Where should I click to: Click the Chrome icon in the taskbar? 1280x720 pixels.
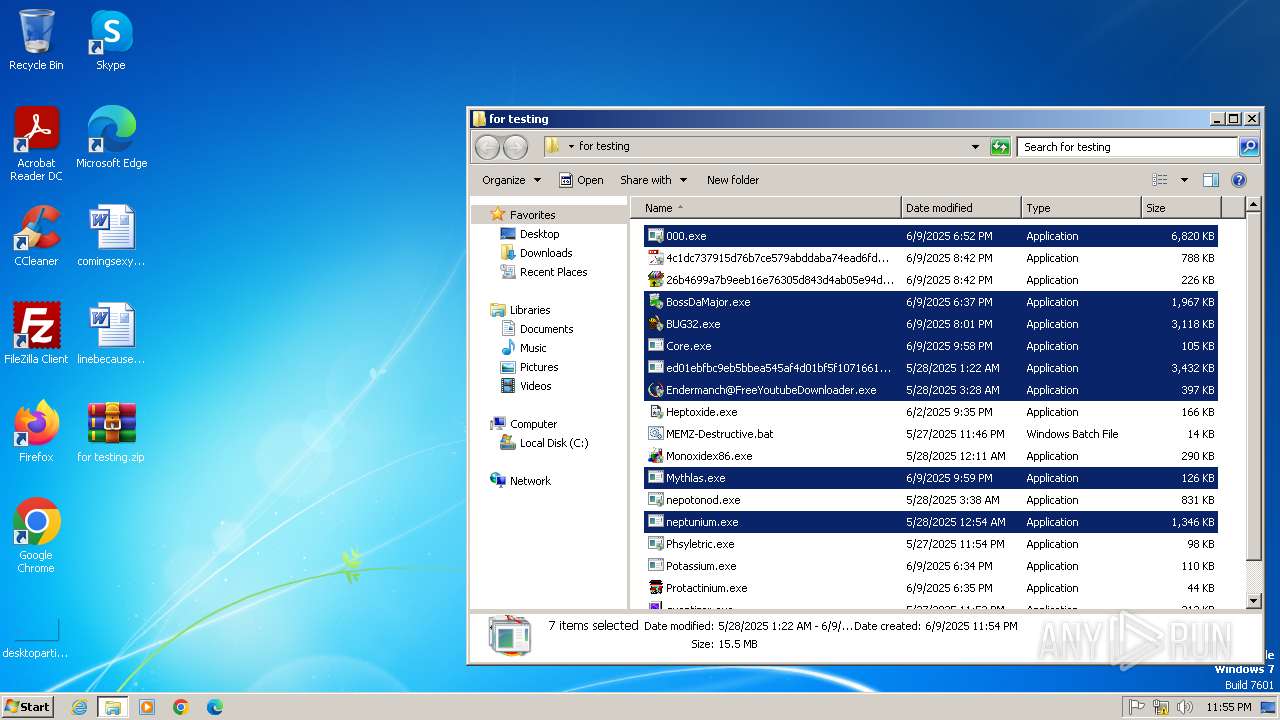tap(180, 707)
